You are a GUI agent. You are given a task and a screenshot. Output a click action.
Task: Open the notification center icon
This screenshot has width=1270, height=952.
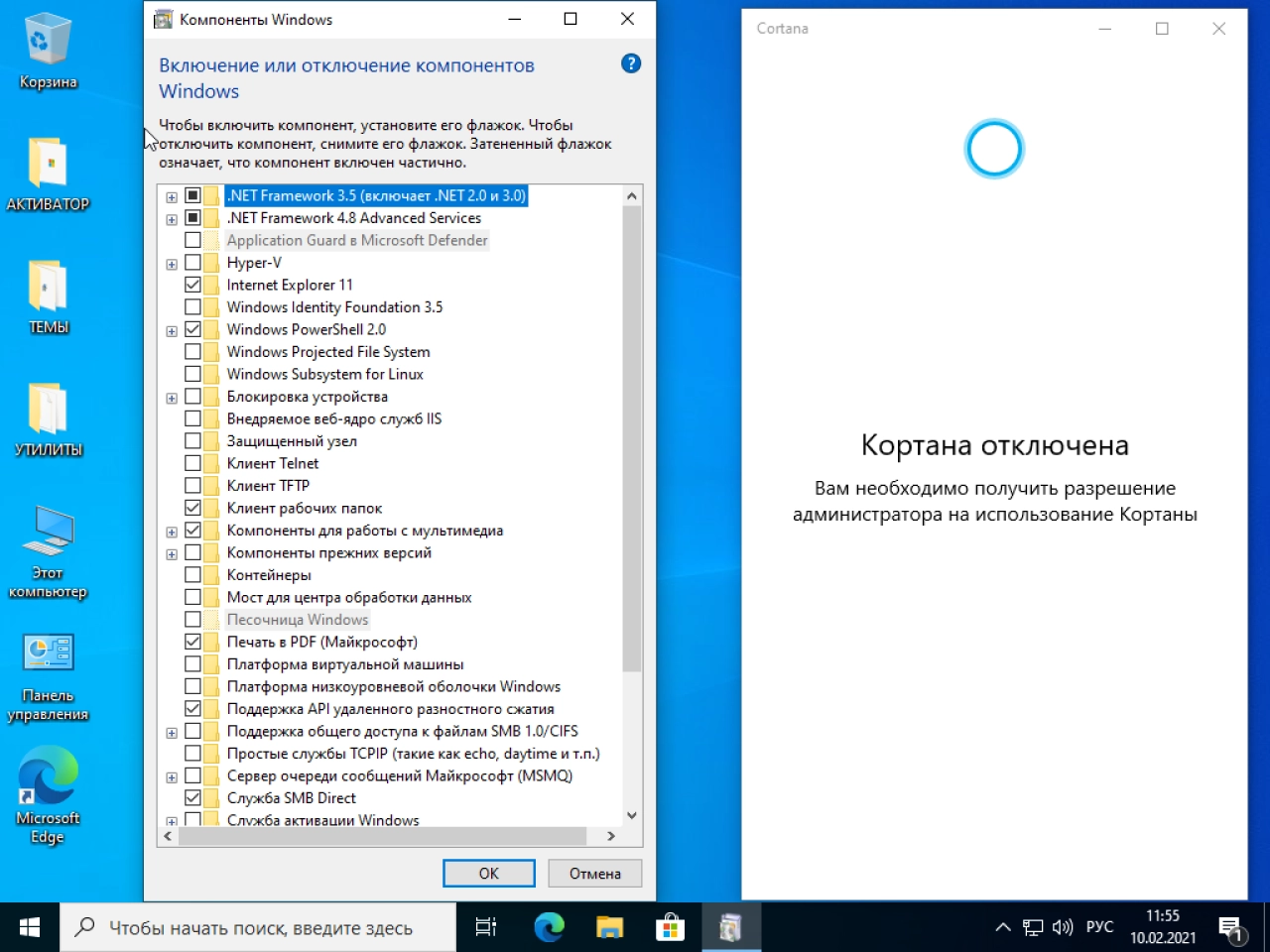[x=1233, y=929]
